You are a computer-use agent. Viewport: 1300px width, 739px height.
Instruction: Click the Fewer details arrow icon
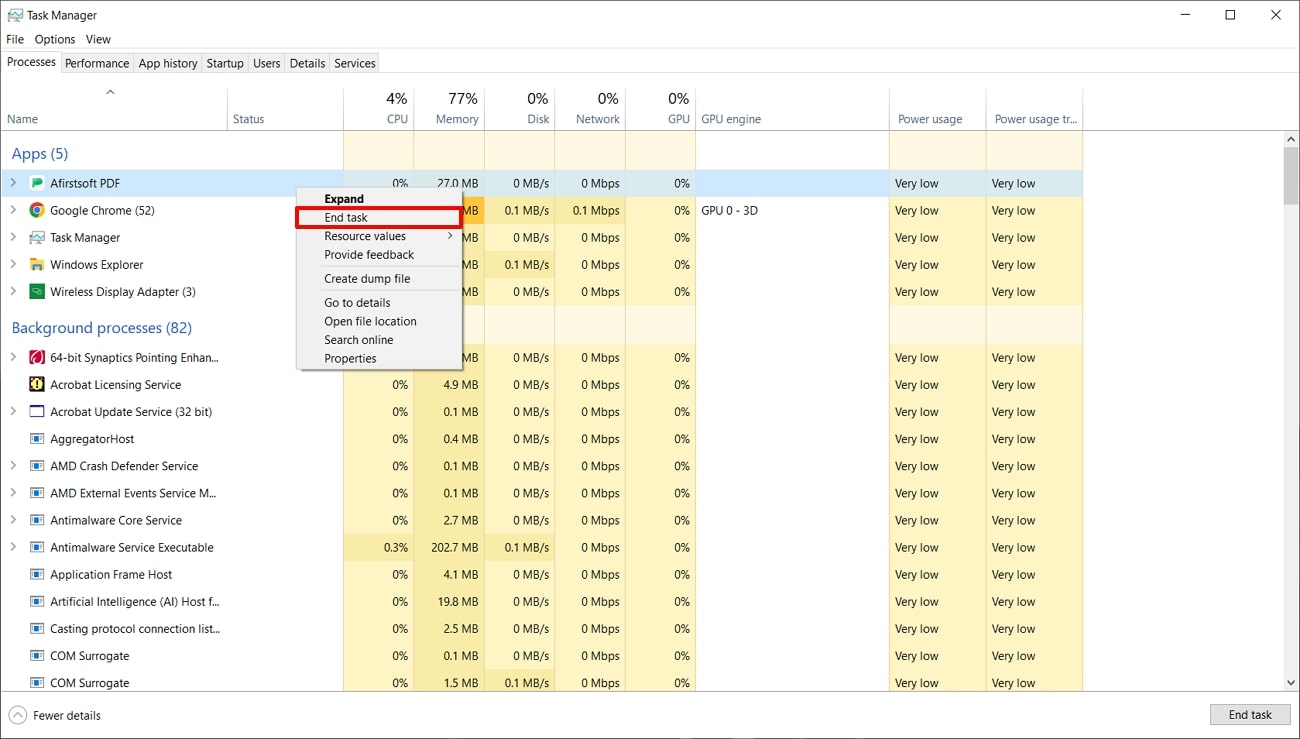coord(17,715)
